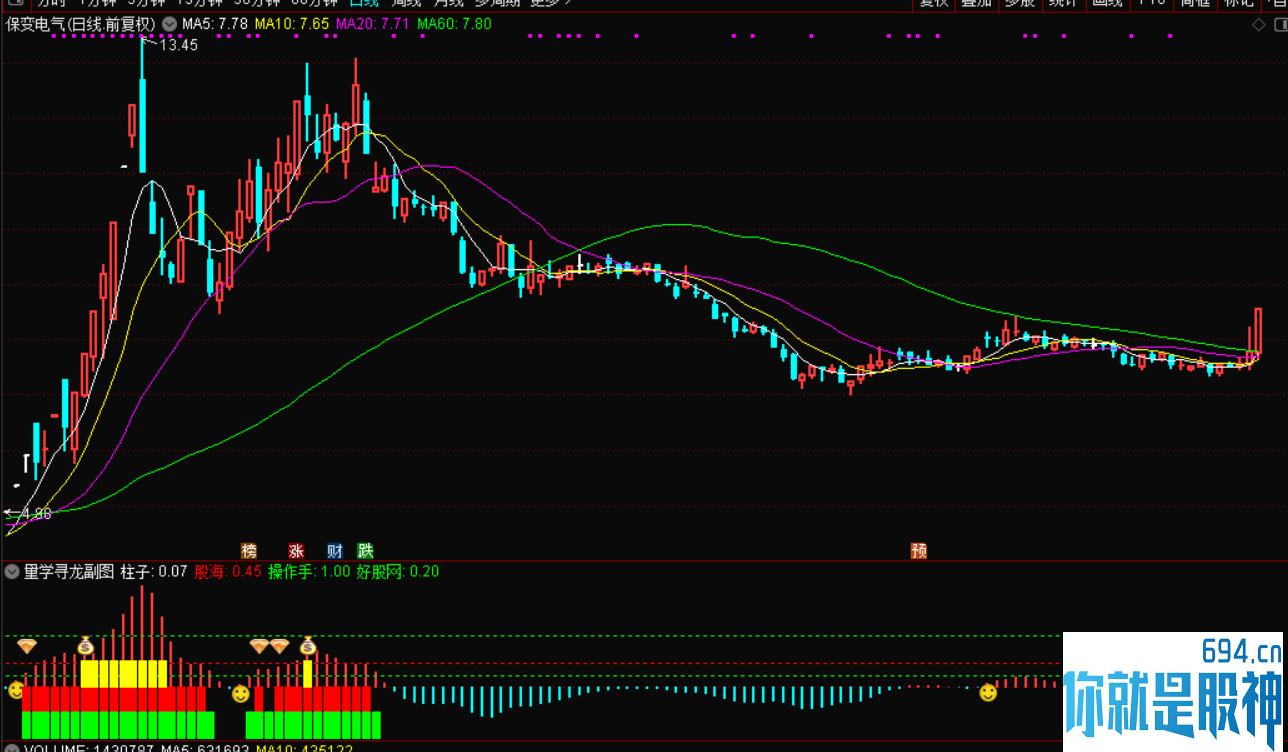Select the latest red candlestick at chart right edge
Image resolution: width=1288 pixels, height=752 pixels.
tap(1257, 331)
